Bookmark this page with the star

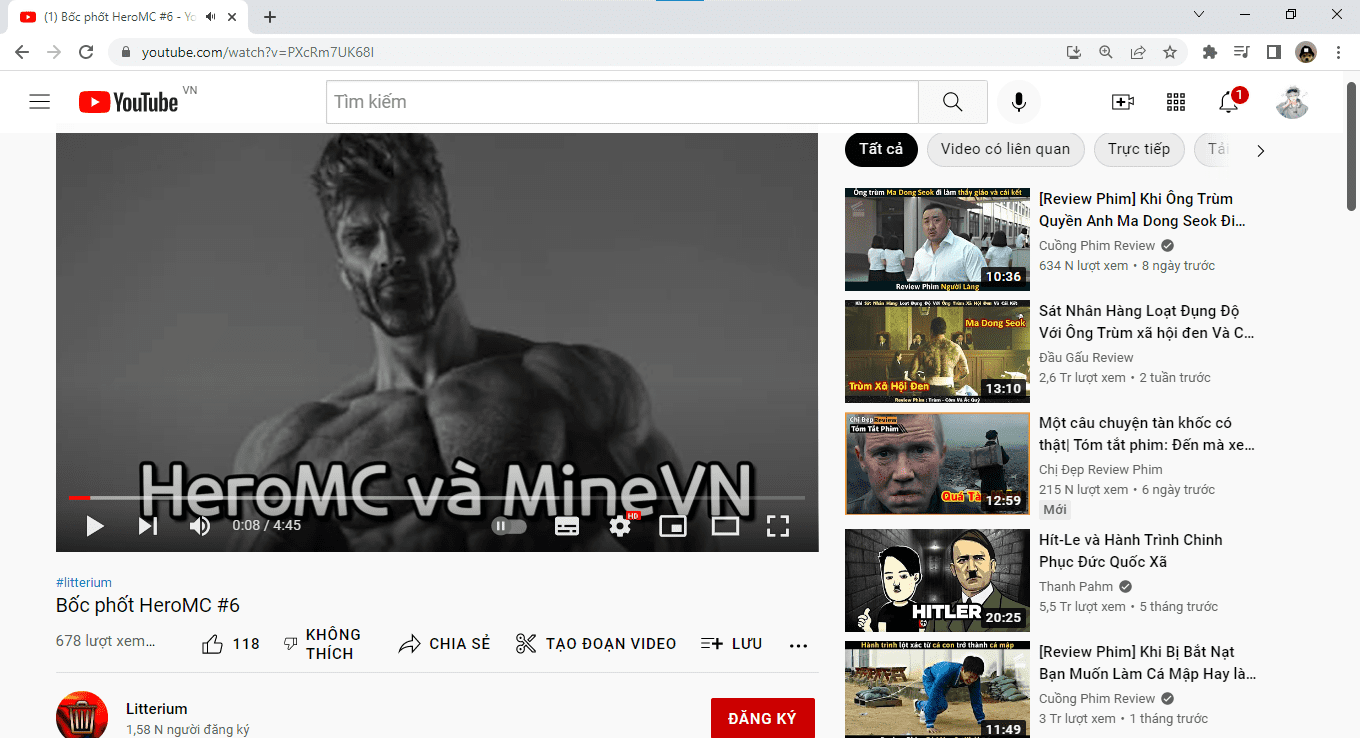(x=1170, y=52)
